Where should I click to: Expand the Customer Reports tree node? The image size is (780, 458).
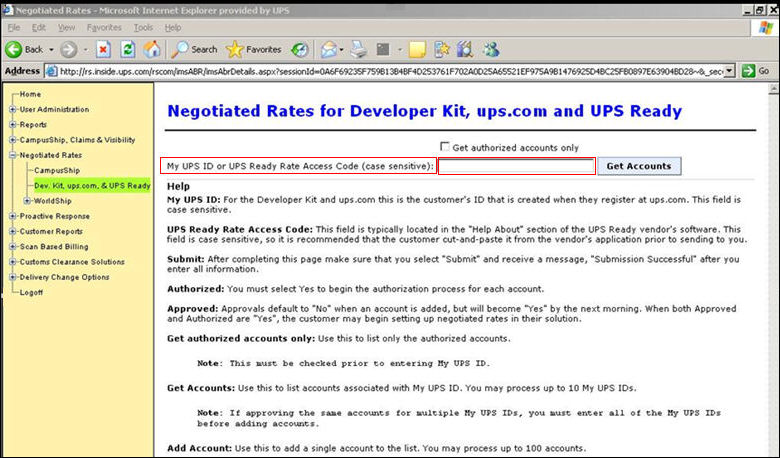[x=12, y=231]
